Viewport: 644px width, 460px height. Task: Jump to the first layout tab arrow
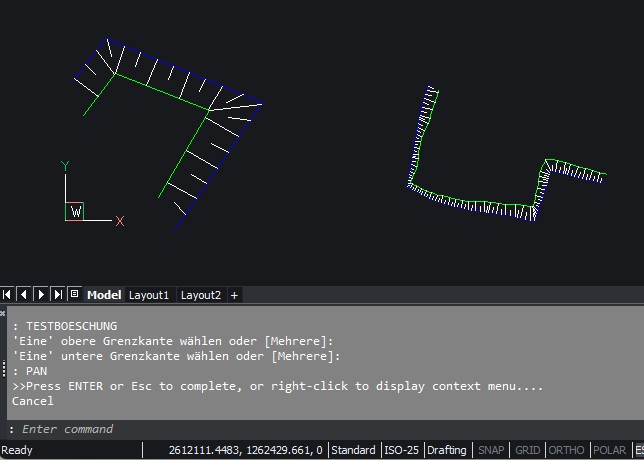pos(7,294)
